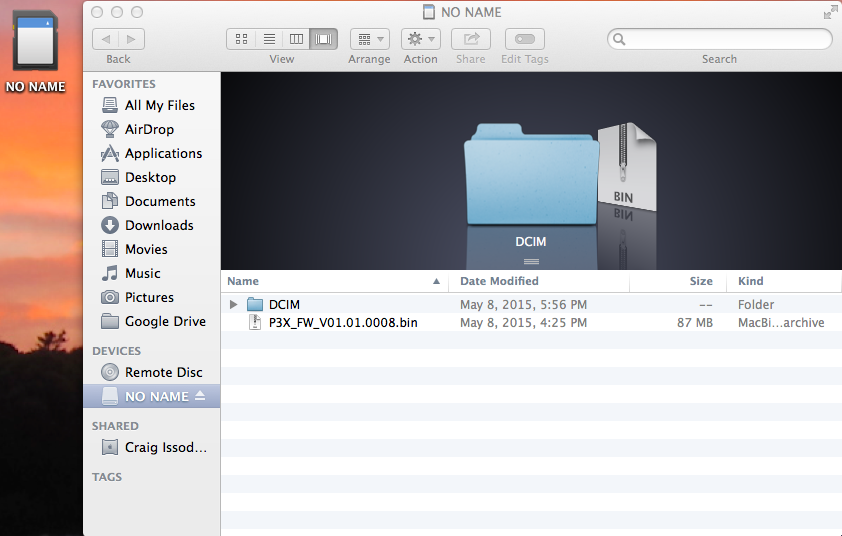Image resolution: width=842 pixels, height=536 pixels.
Task: Sort by Kind column header
Action: (x=784, y=281)
